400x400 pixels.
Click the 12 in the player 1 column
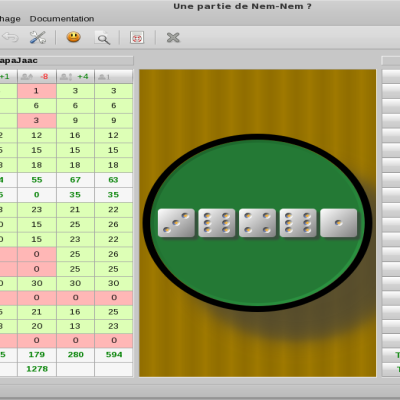pyautogui.click(x=113, y=135)
